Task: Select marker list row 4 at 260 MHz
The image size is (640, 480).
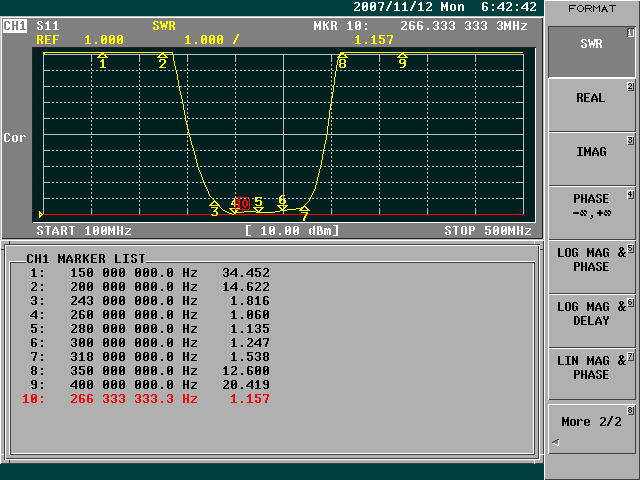Action: click(149, 315)
